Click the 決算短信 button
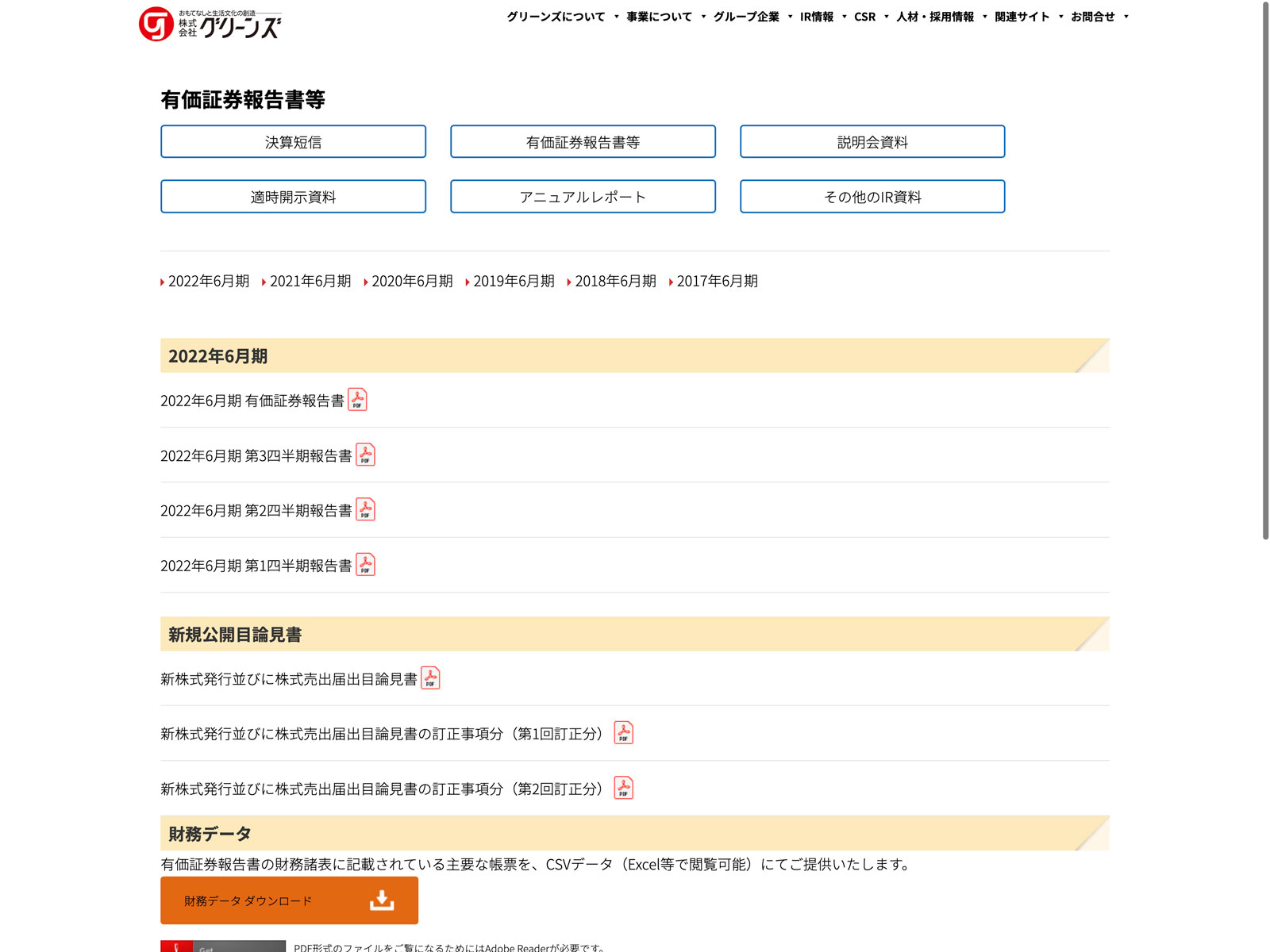The image size is (1270, 952). (x=293, y=142)
